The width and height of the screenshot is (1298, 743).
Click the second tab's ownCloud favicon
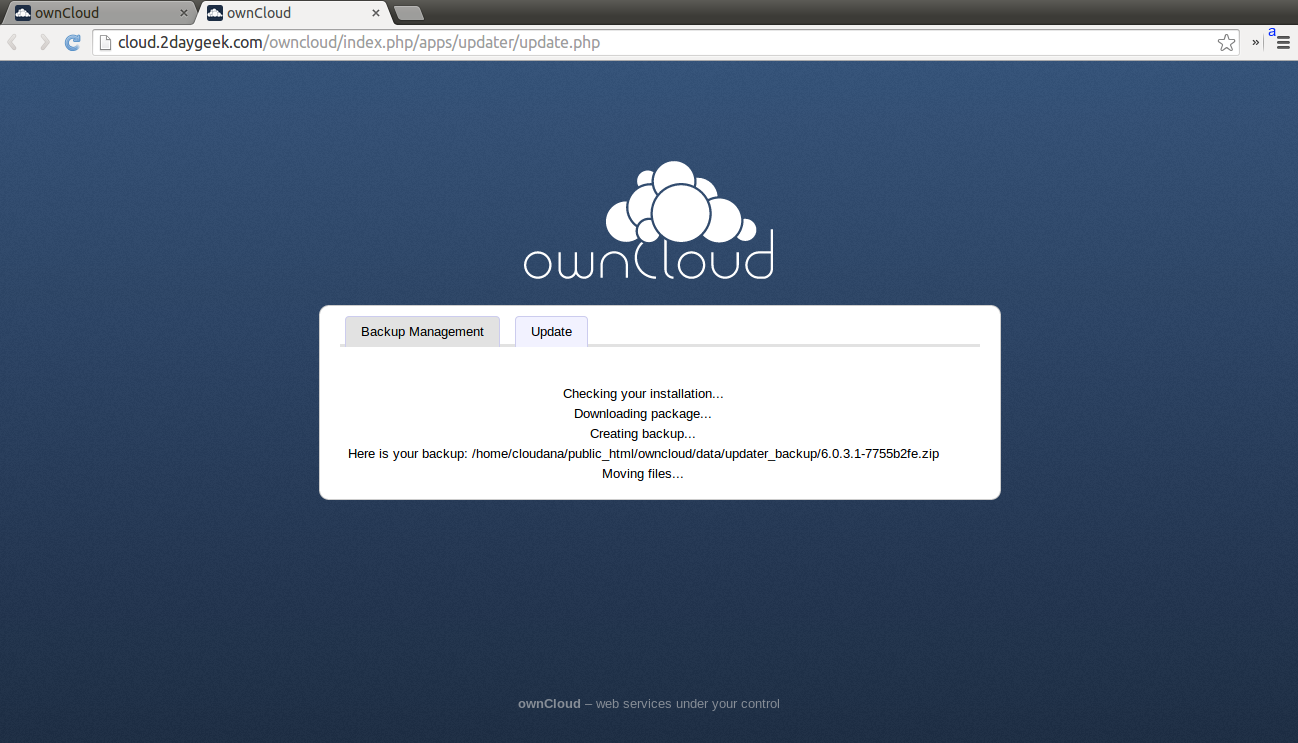pos(215,13)
